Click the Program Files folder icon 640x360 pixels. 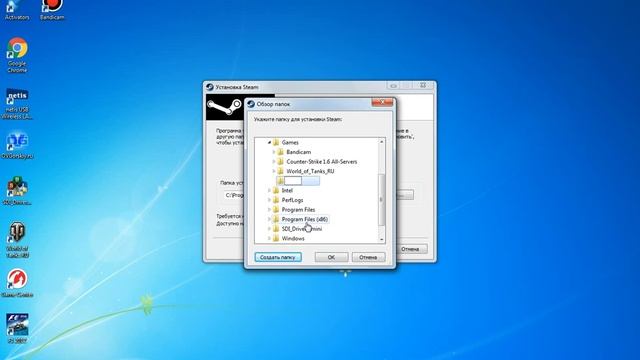pyautogui.click(x=276, y=210)
